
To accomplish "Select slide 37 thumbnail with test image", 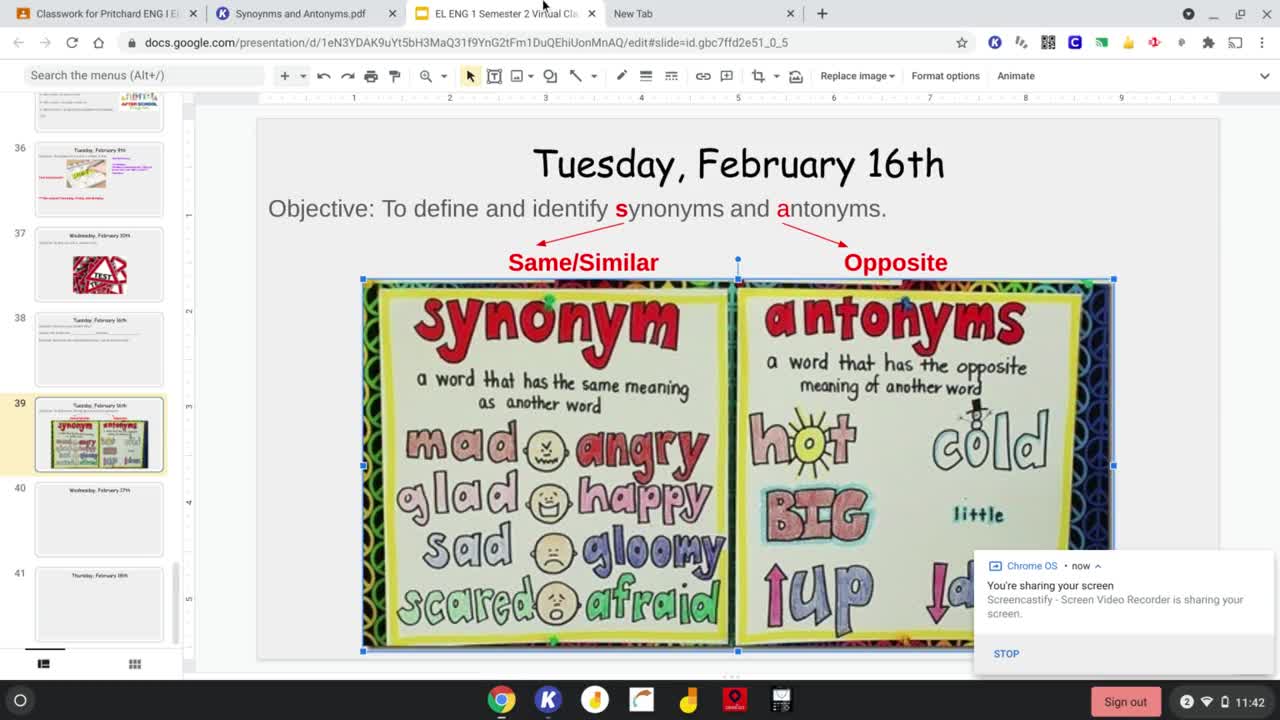I will (x=99, y=264).
